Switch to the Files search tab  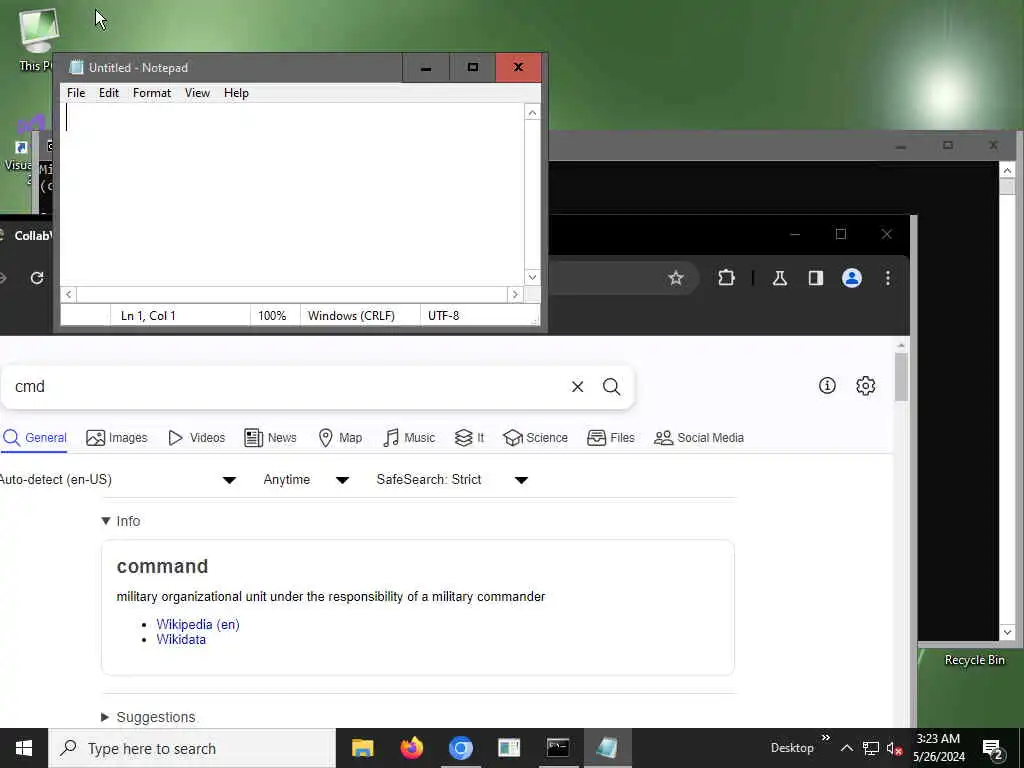click(611, 438)
